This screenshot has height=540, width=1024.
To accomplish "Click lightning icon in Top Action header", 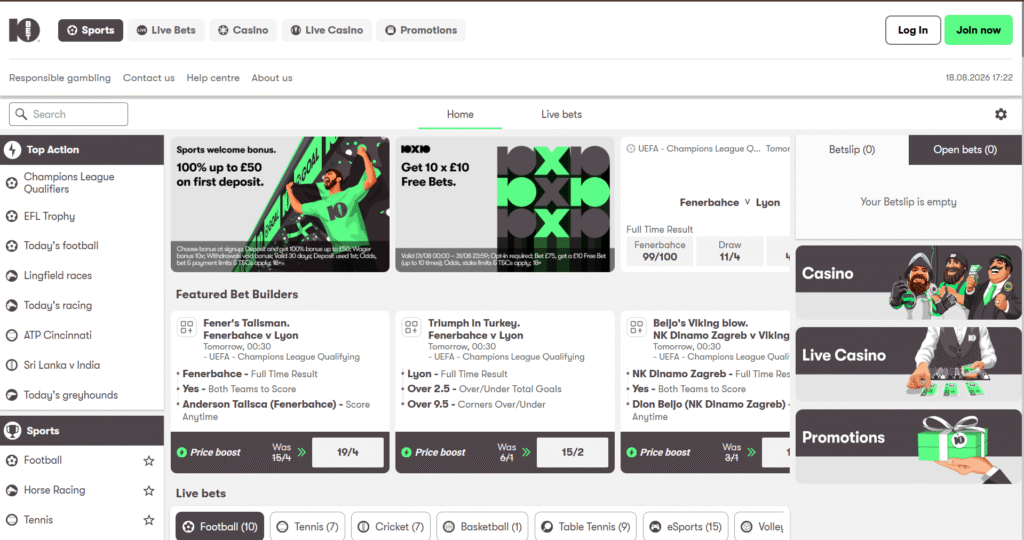I will pos(12,150).
